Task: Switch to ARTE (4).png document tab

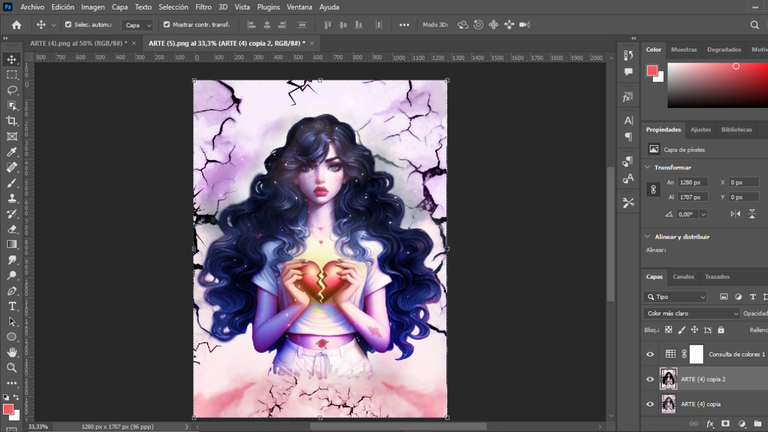Action: tap(78, 43)
